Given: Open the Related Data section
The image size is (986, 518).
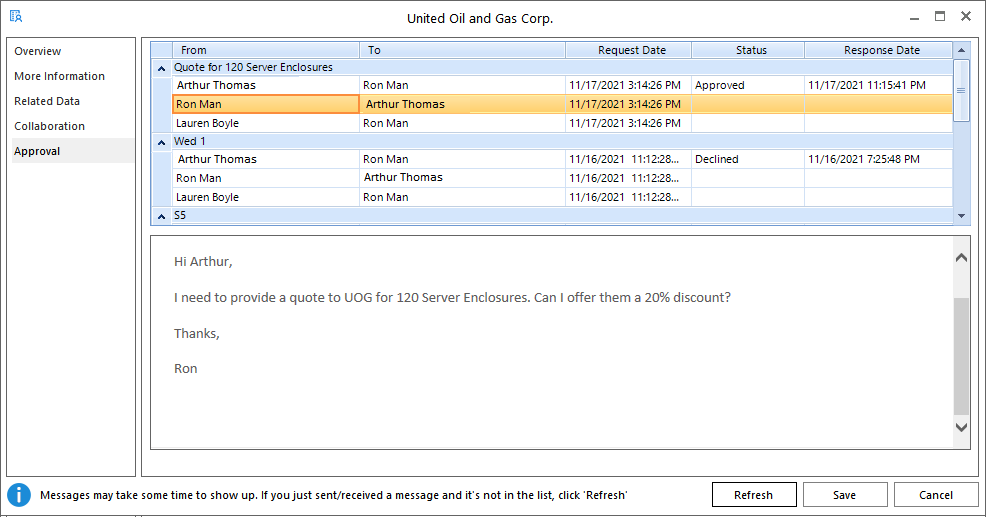Looking at the screenshot, I should pyautogui.click(x=47, y=101).
